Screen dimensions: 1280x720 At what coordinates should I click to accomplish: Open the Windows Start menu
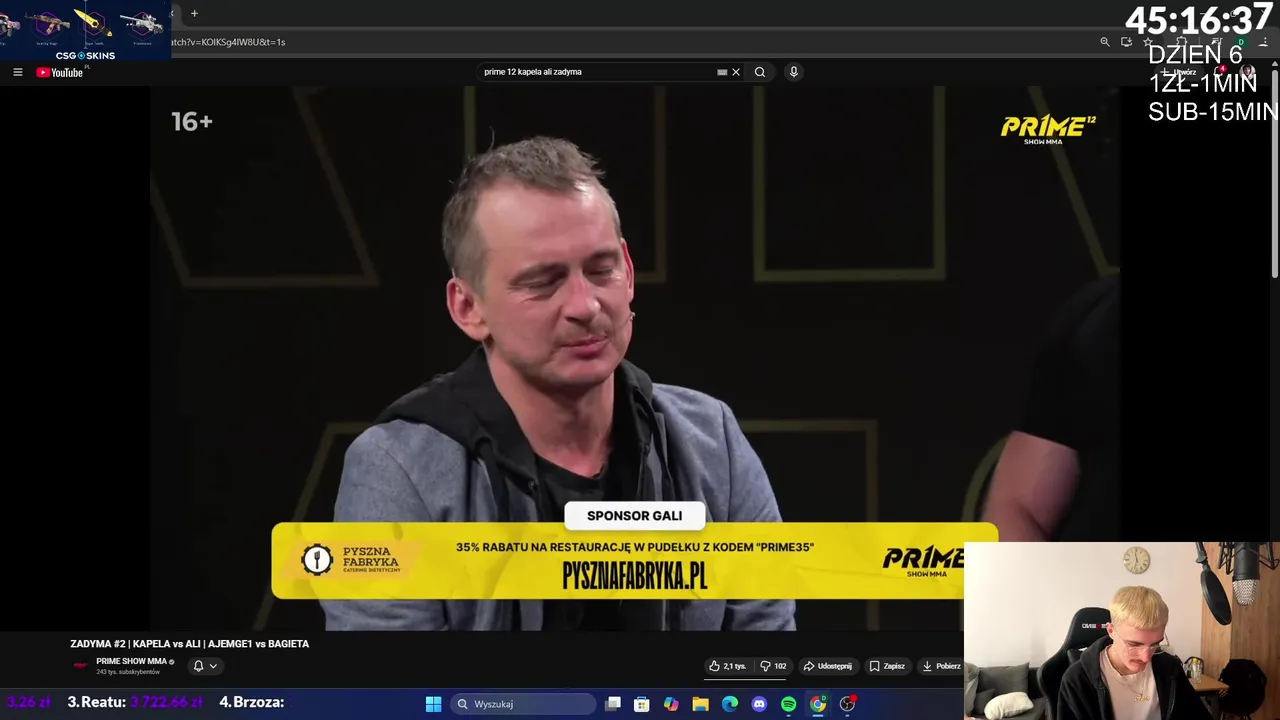(x=433, y=704)
